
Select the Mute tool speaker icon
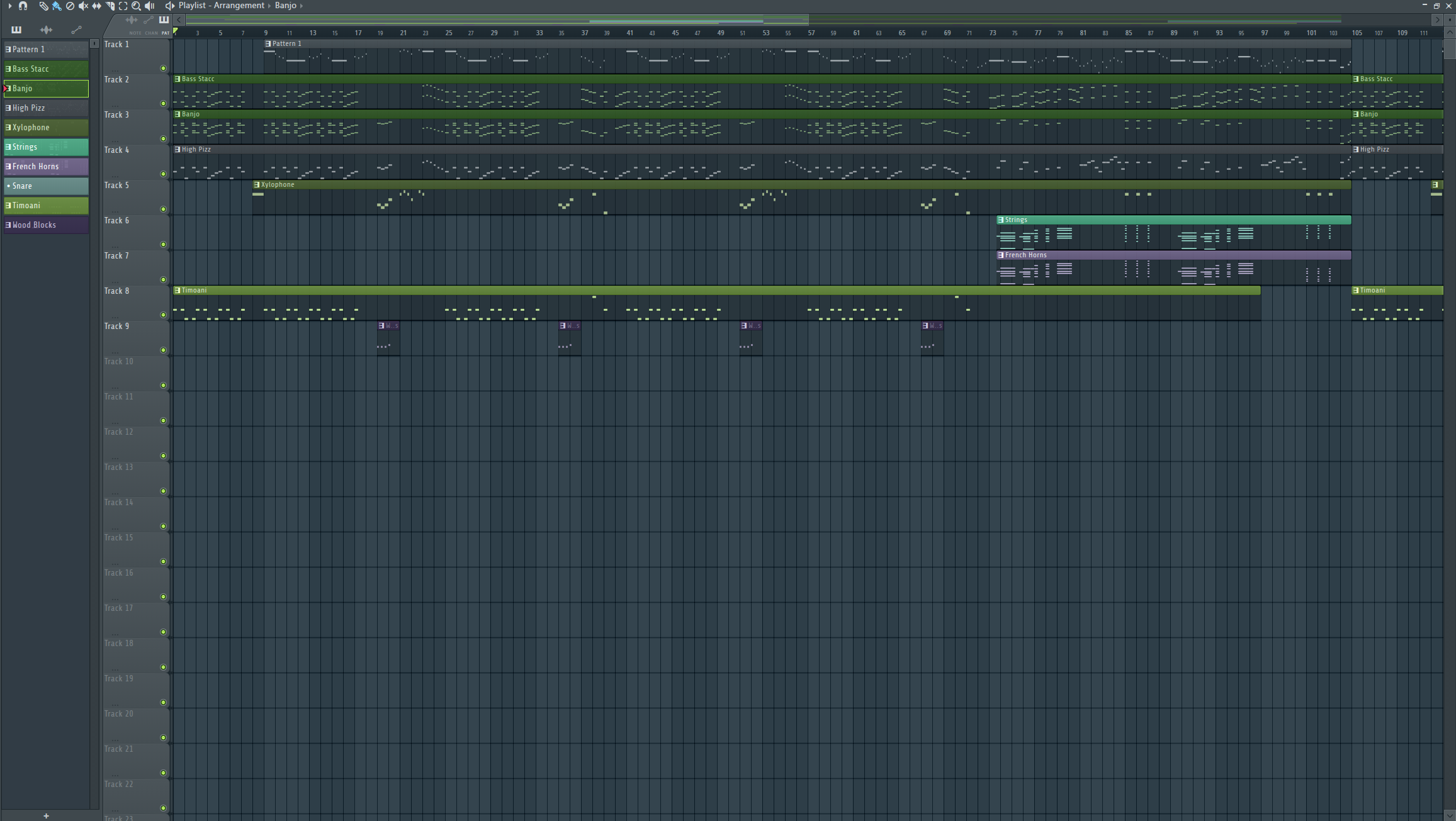[x=83, y=6]
